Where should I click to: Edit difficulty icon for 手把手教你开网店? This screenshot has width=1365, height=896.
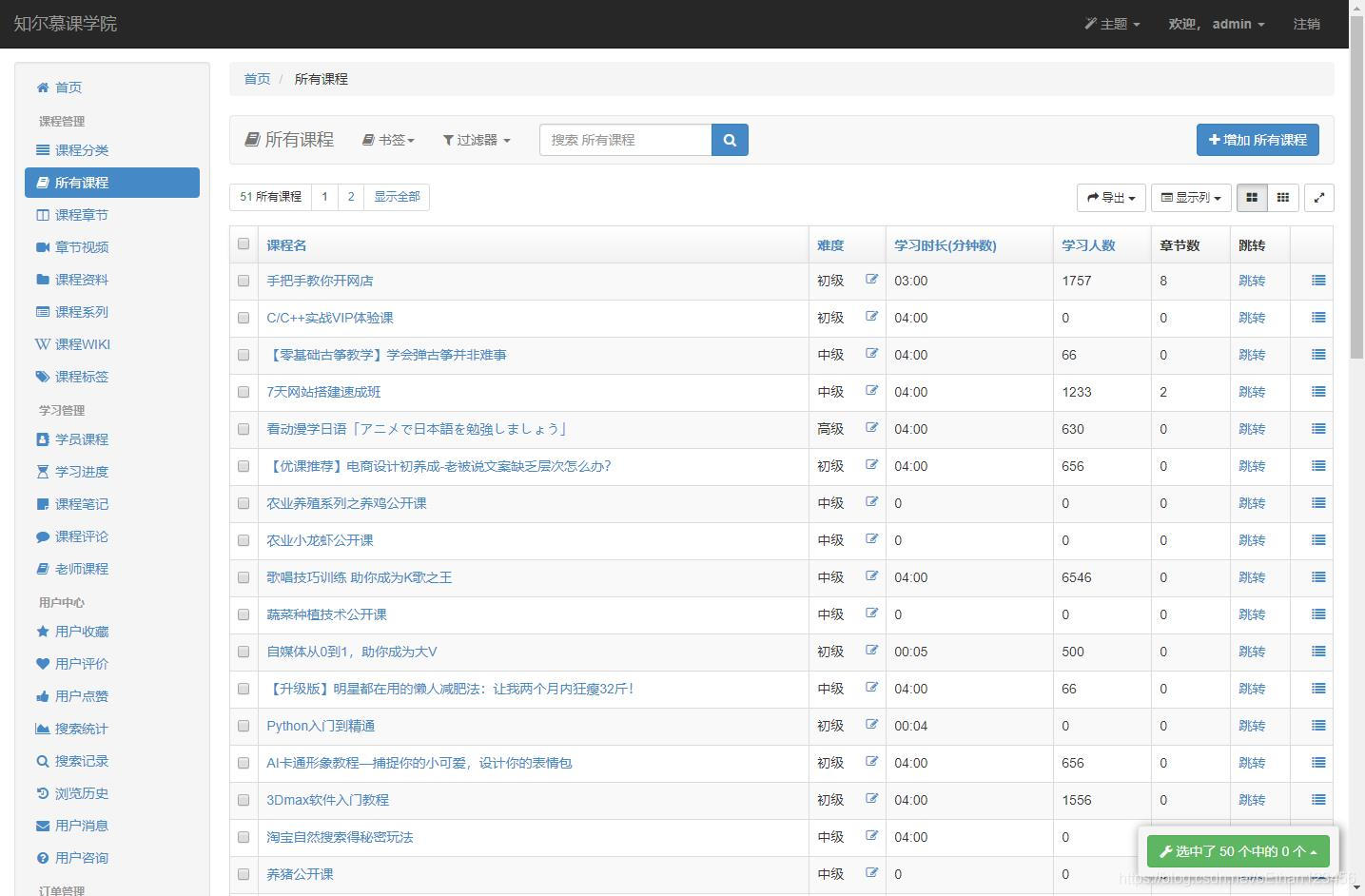pyautogui.click(x=871, y=280)
